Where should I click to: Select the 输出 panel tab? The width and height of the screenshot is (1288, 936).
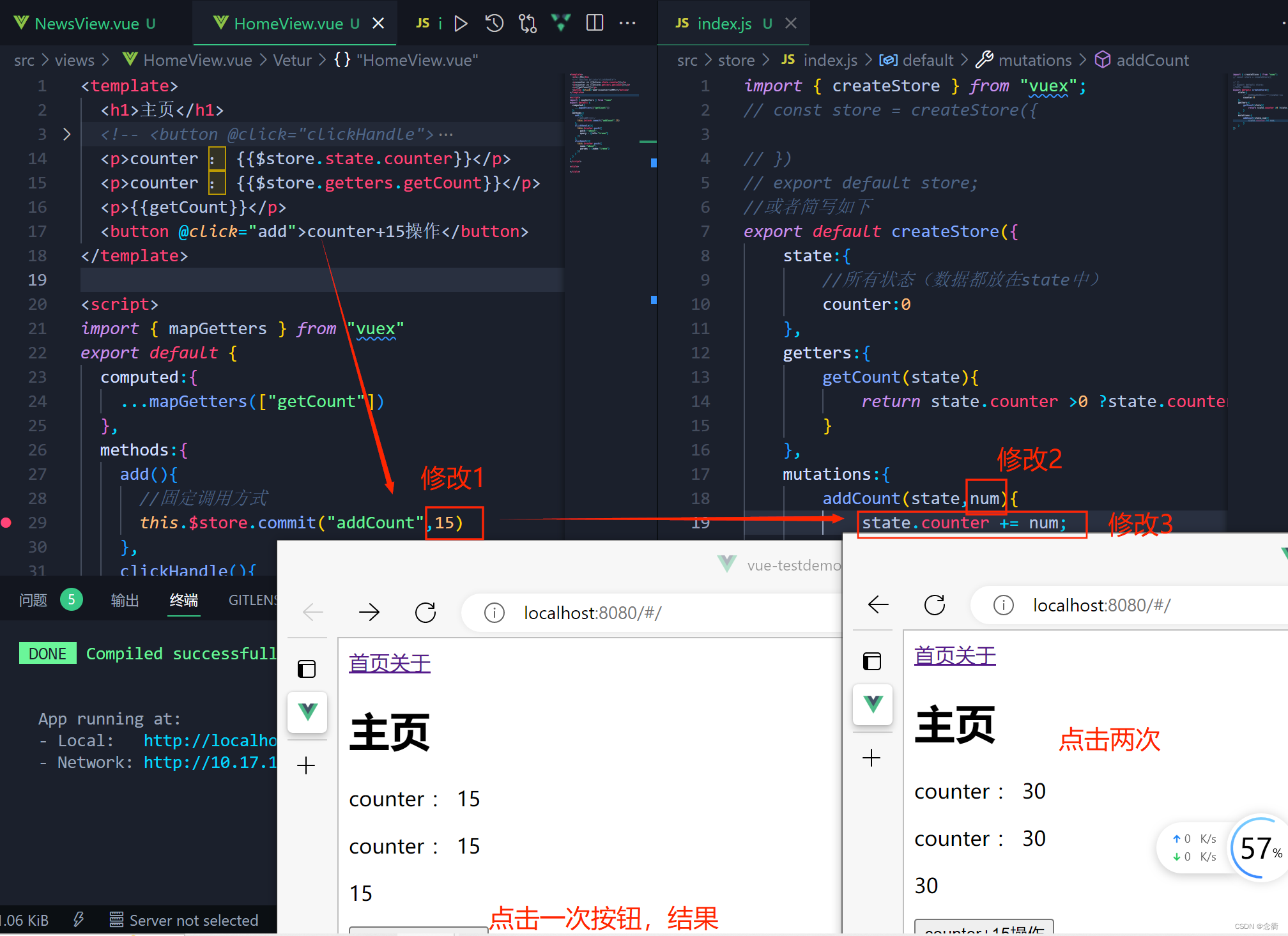[125, 600]
